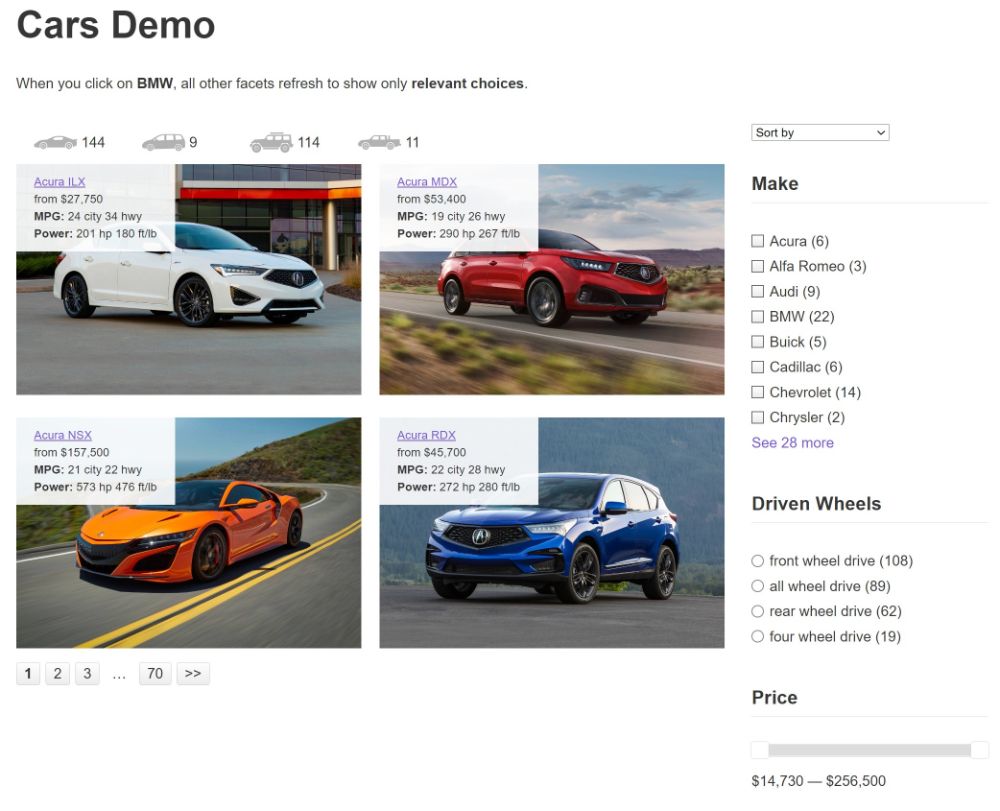Screen dimensions: 1000x811
Task: Choose four wheel drive option
Action: point(757,636)
